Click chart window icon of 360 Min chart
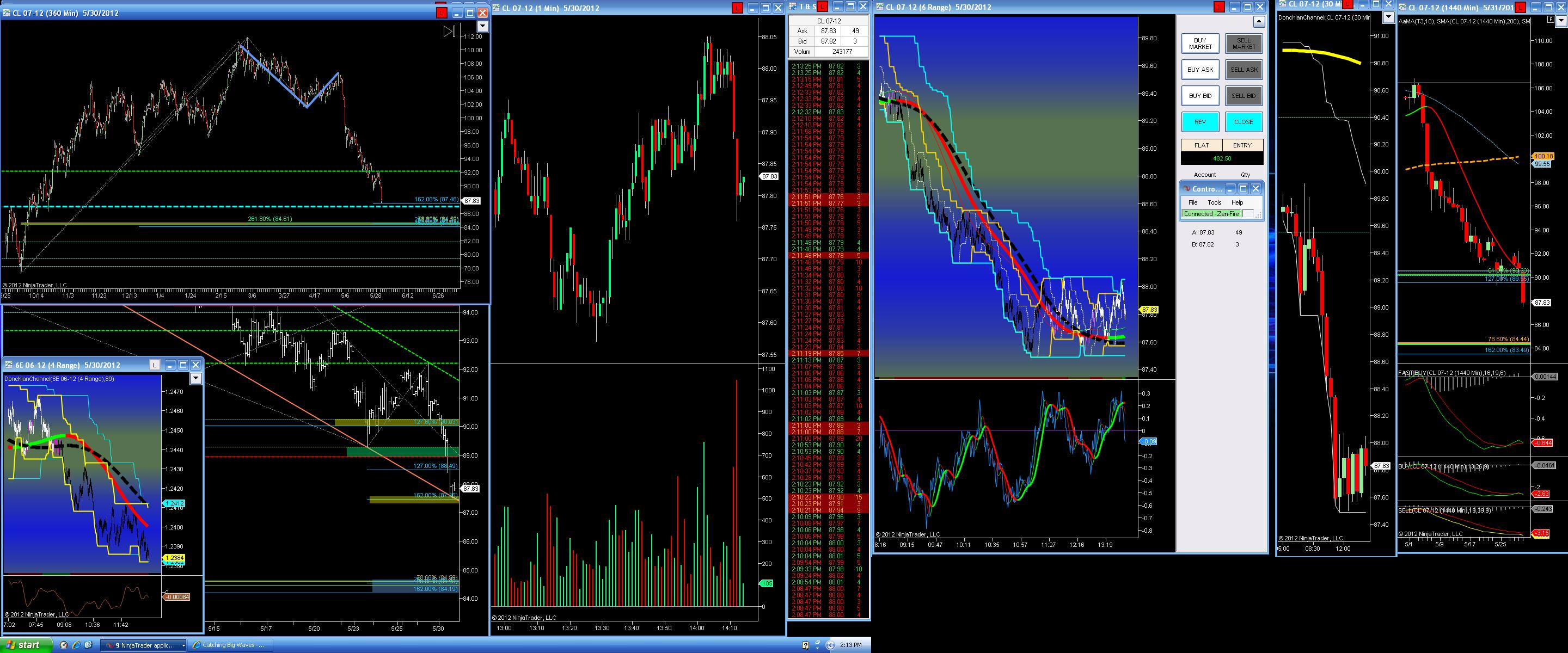The width and height of the screenshot is (1568, 653). (x=7, y=13)
